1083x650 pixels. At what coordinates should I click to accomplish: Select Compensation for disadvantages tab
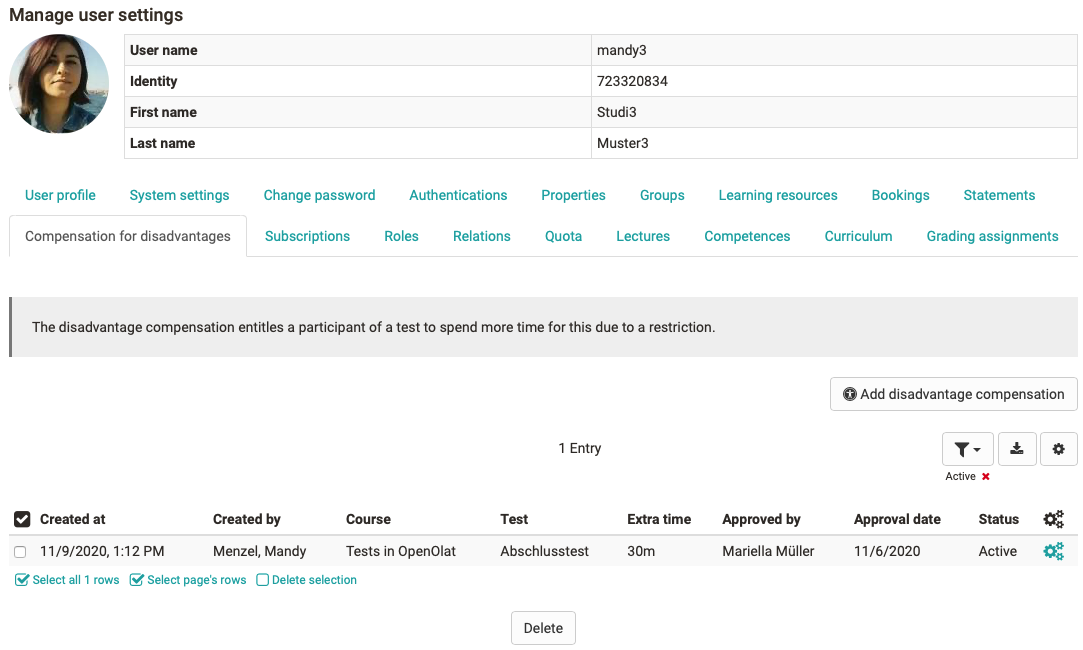(128, 236)
